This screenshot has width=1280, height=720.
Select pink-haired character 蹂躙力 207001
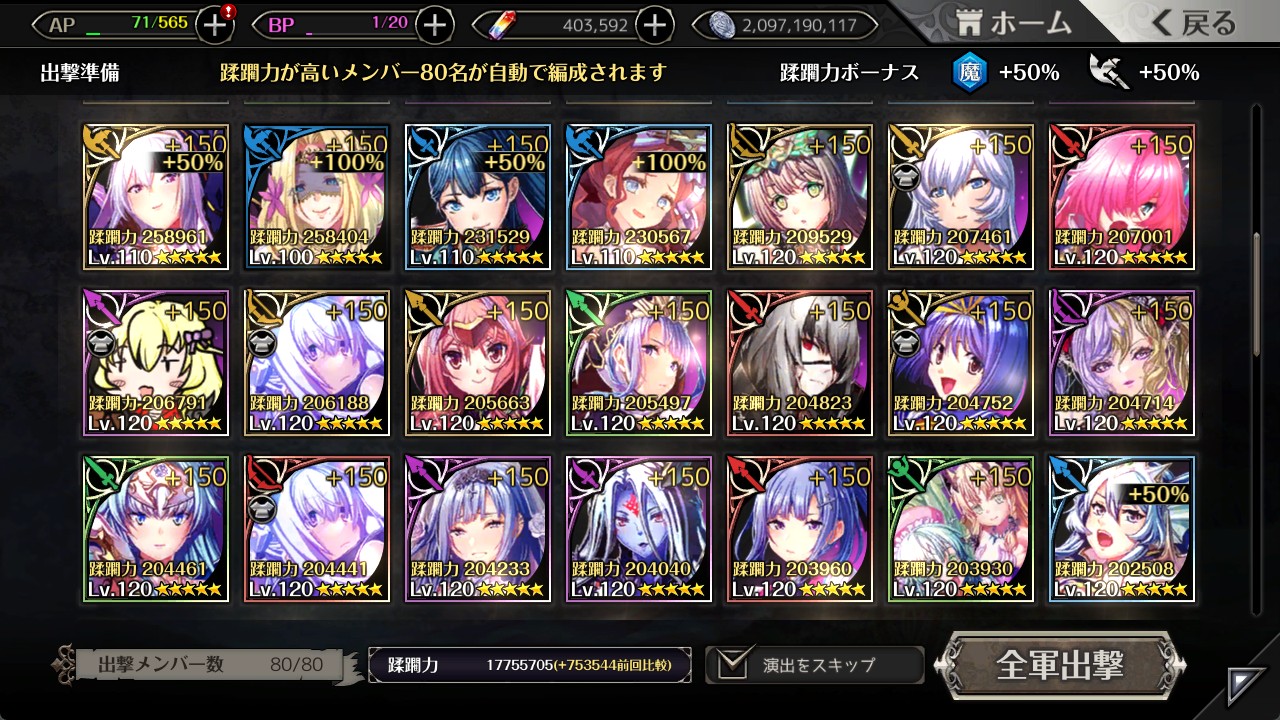[1121, 197]
